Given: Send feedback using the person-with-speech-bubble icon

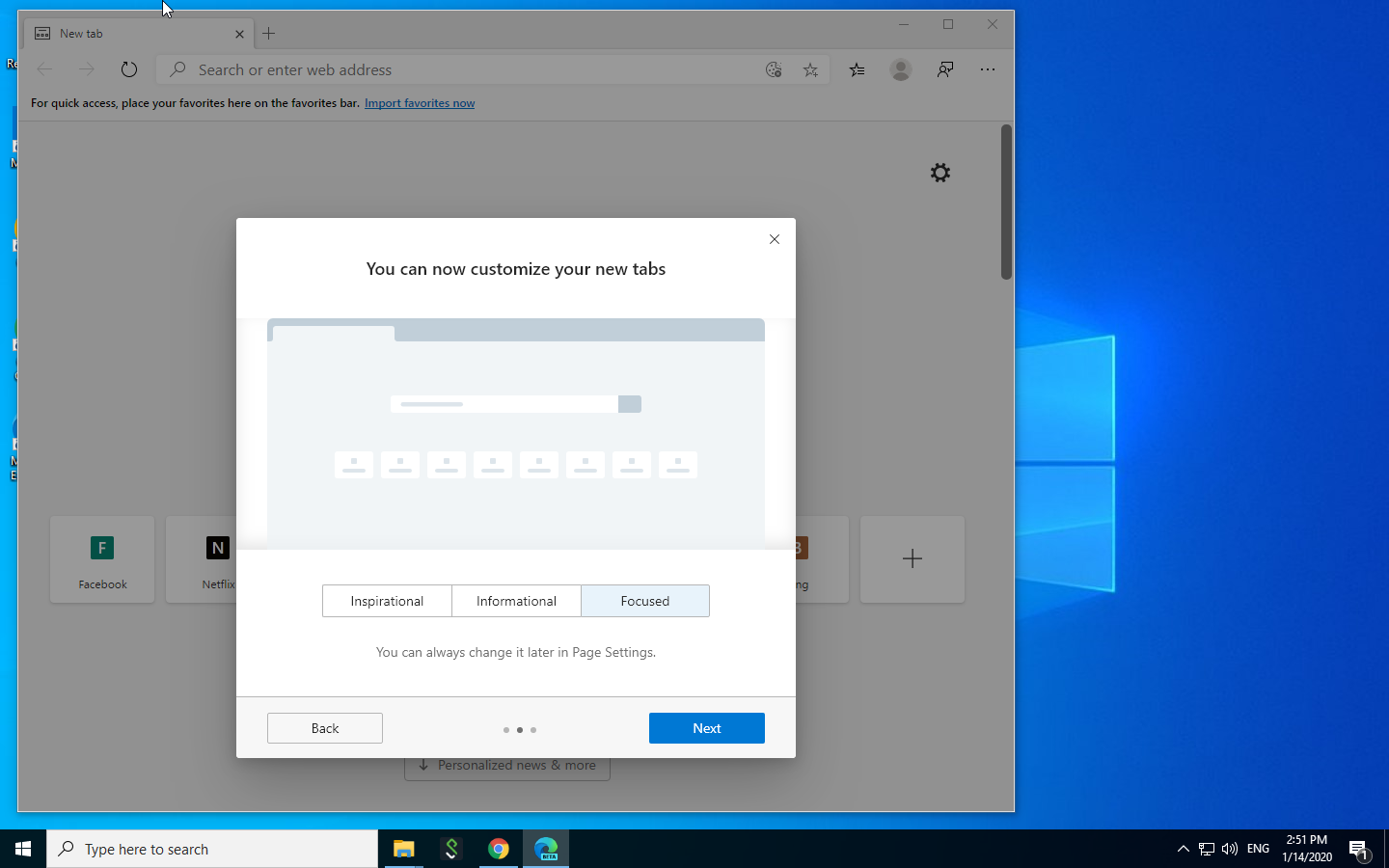Looking at the screenshot, I should (944, 68).
